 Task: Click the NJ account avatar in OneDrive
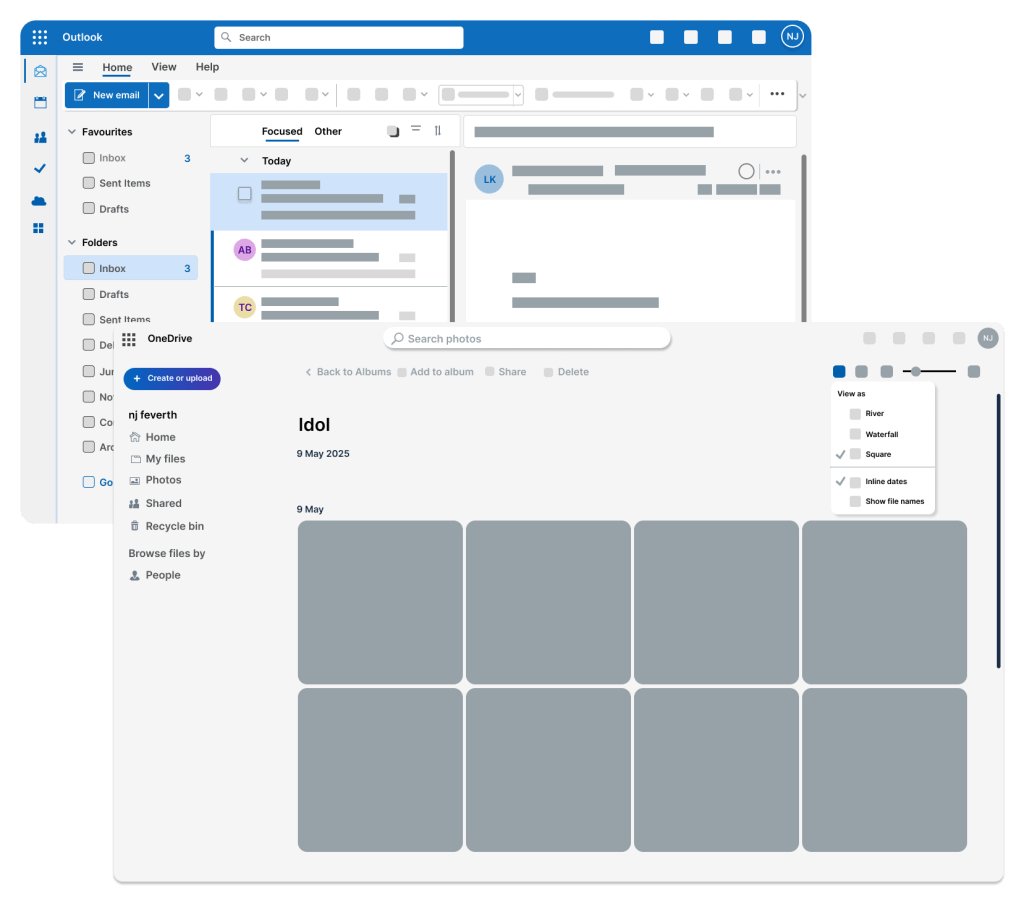987,338
